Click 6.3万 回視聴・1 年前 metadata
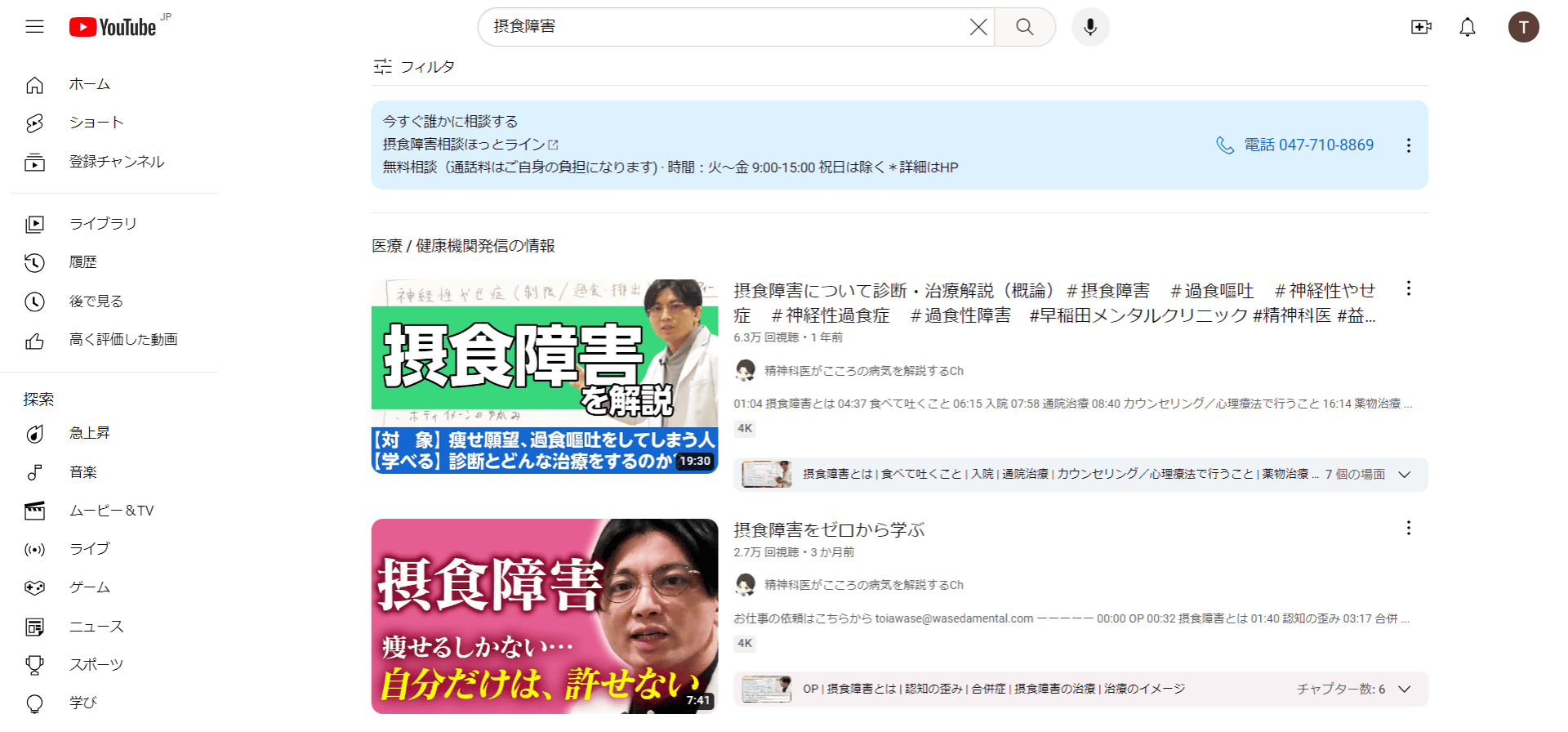Screen dimensions: 1568x732 (787, 337)
